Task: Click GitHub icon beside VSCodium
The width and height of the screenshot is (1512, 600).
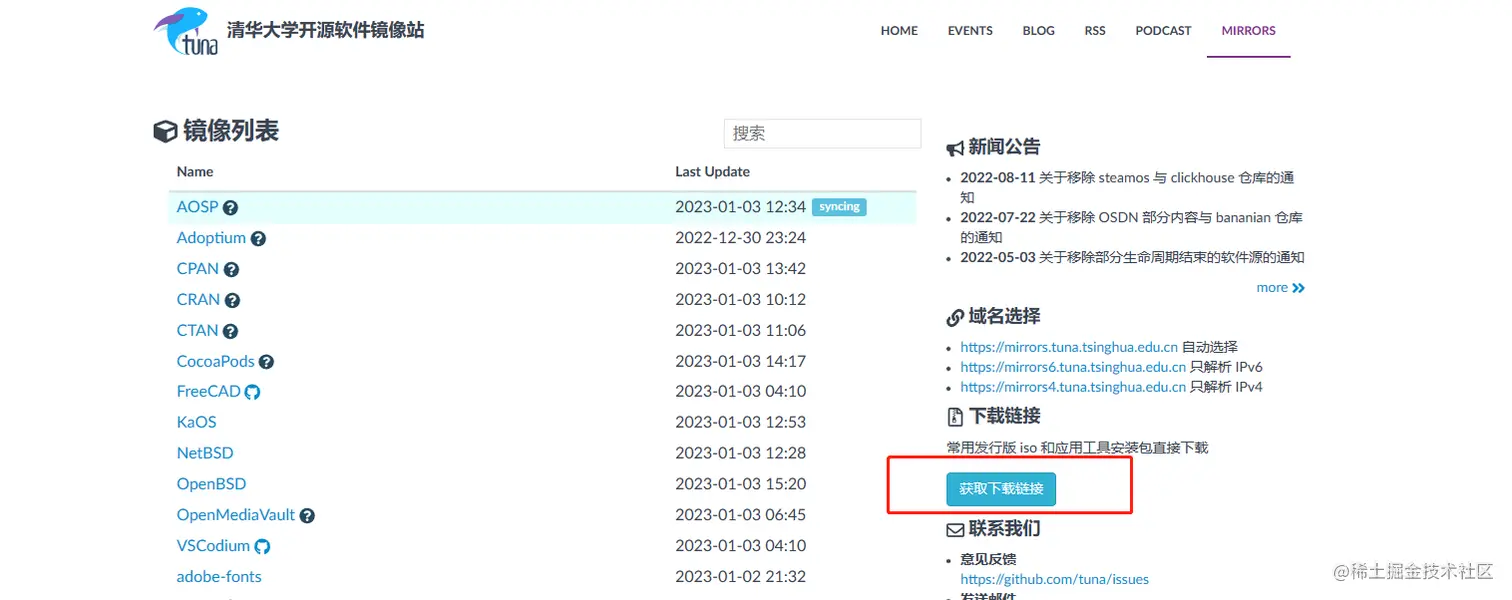Action: (x=262, y=546)
